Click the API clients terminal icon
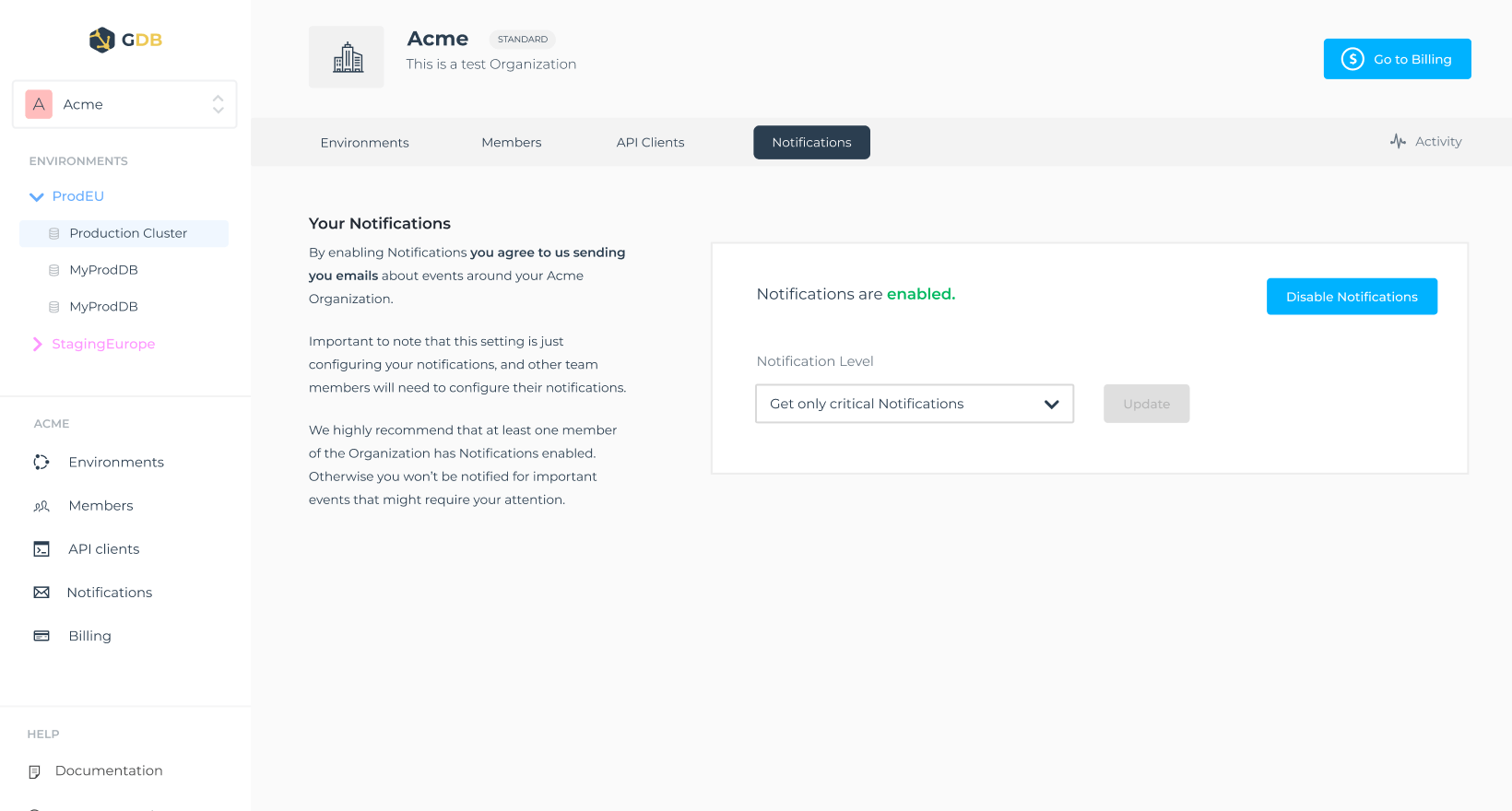 point(41,549)
